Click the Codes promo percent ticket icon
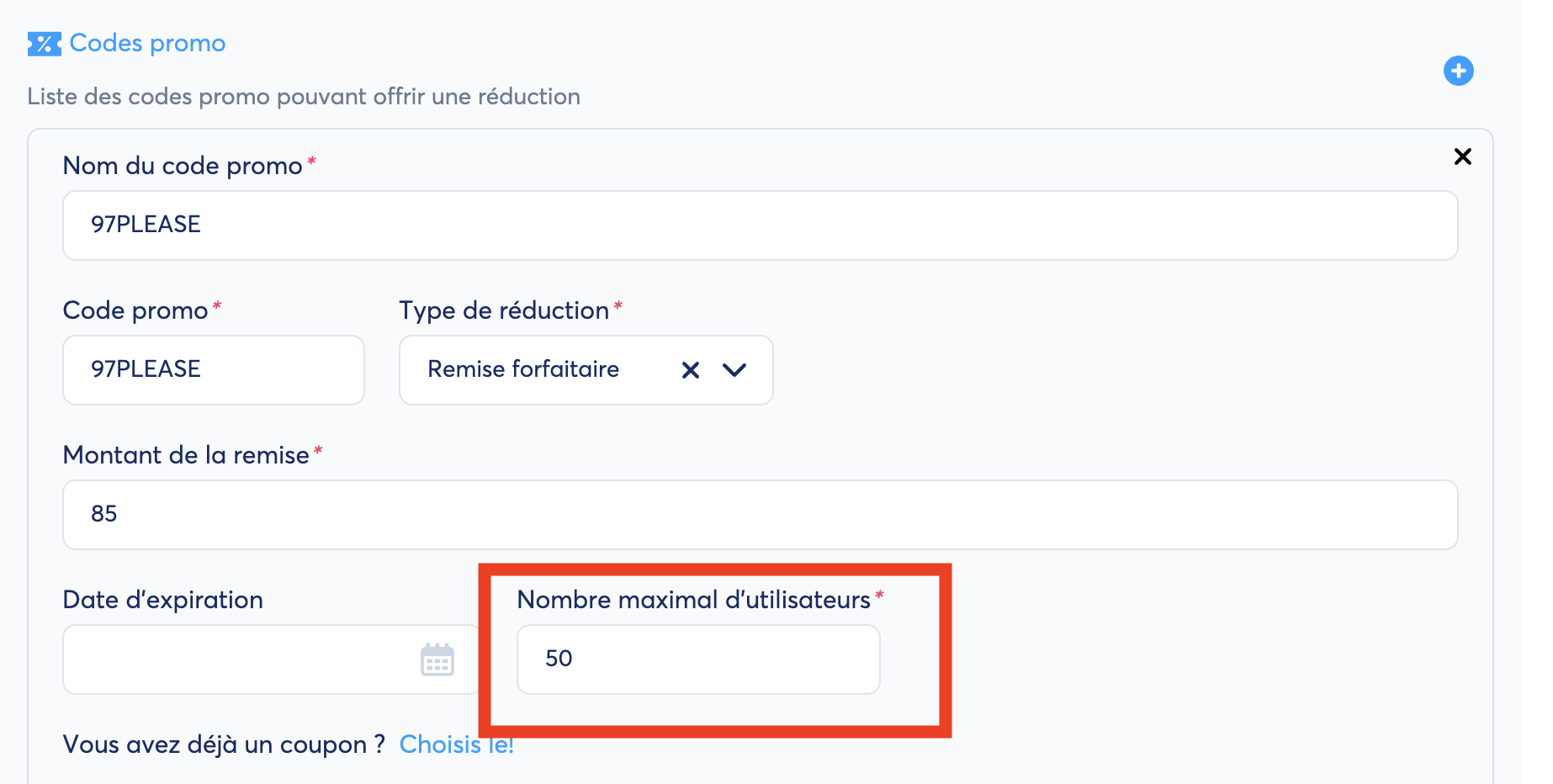Screen dimensions: 1553x784 pyautogui.click(x=44, y=44)
